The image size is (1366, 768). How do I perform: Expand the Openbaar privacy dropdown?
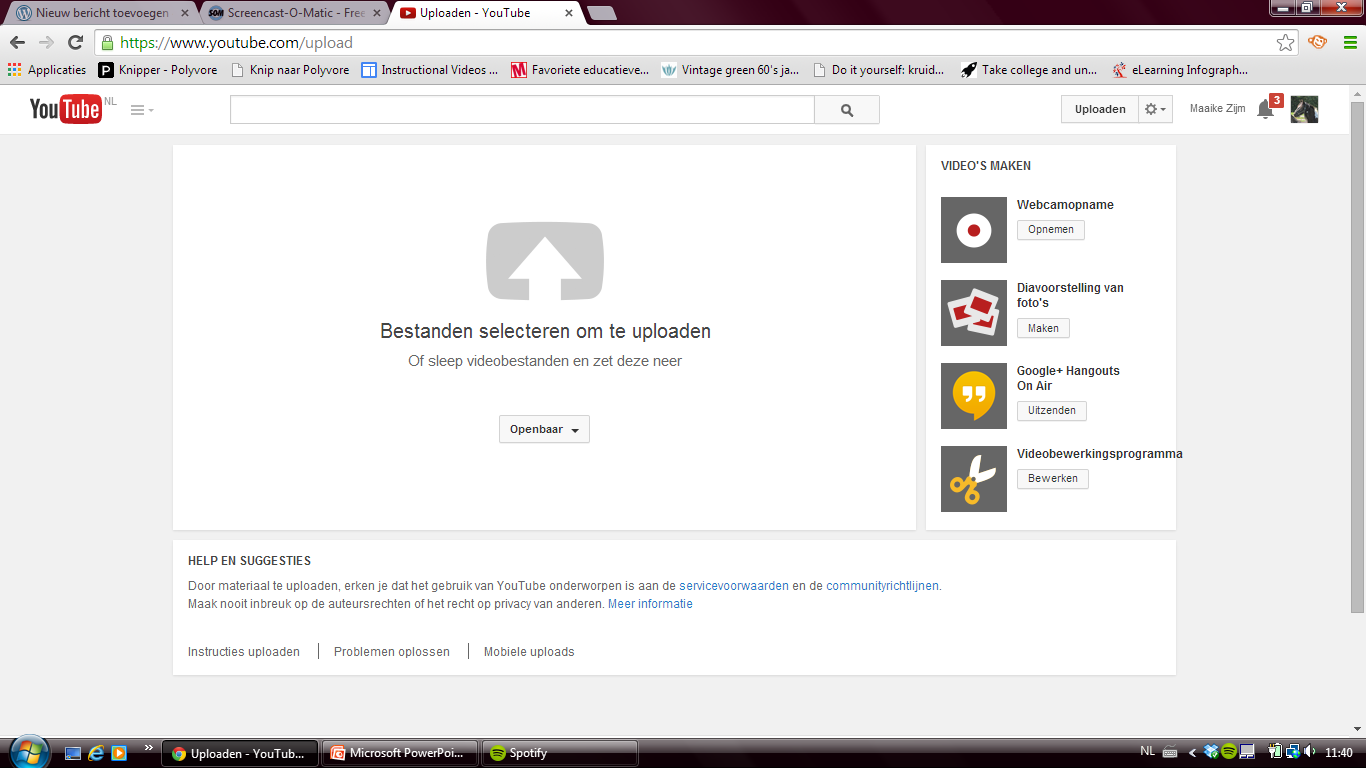coord(544,429)
